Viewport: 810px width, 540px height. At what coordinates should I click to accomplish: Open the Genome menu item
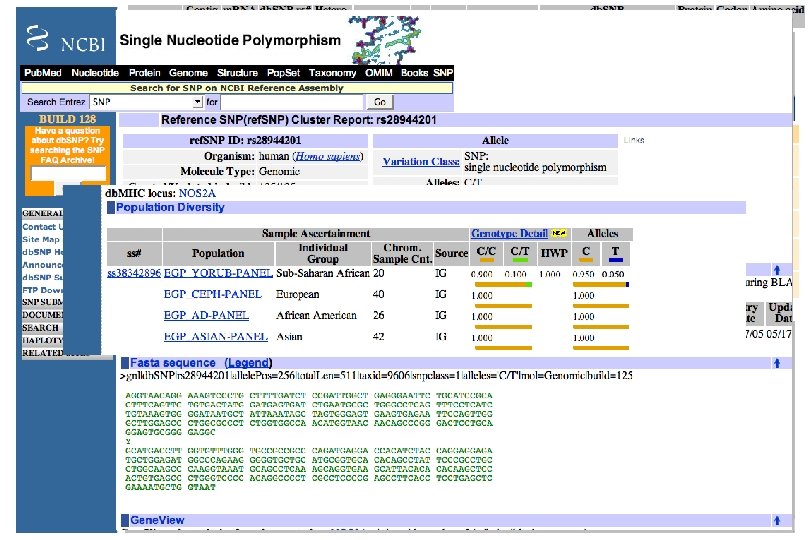(188, 73)
